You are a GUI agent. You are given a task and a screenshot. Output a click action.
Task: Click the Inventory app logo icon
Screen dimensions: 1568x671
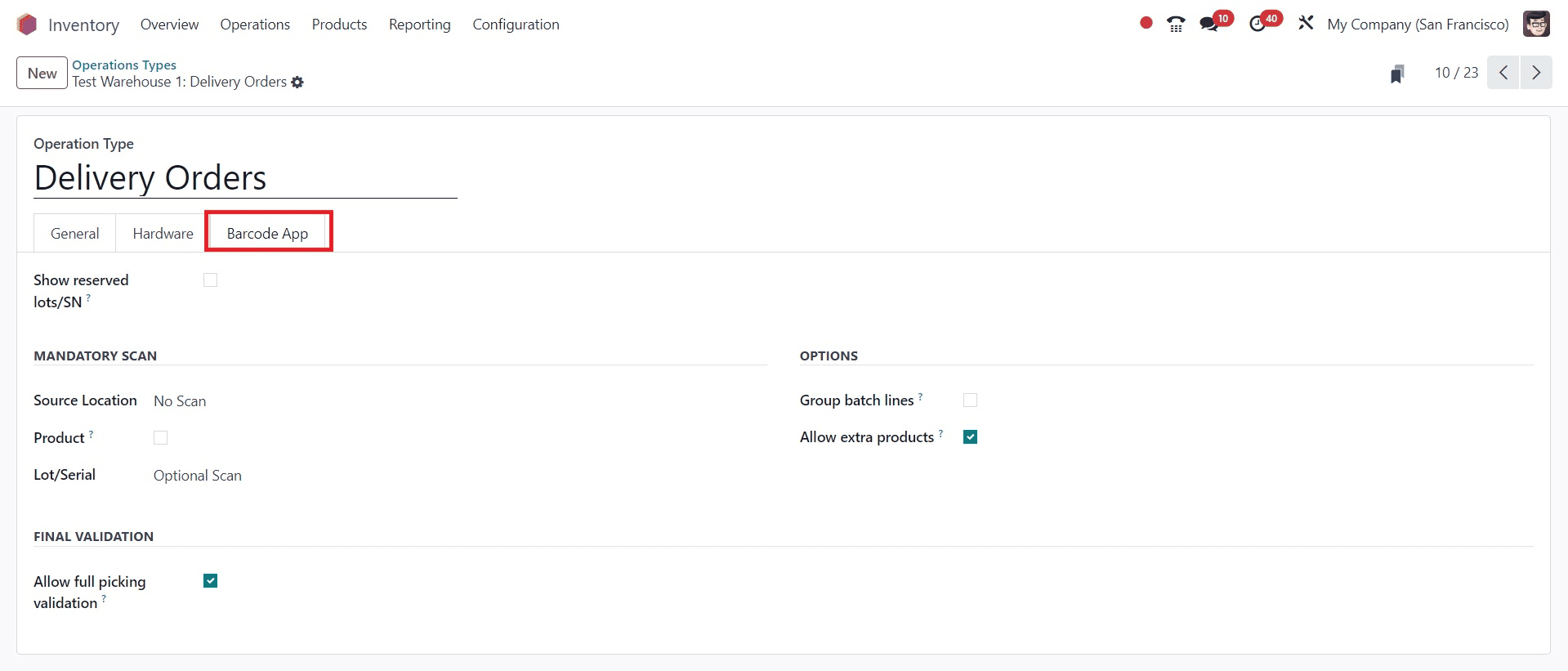coord(27,25)
